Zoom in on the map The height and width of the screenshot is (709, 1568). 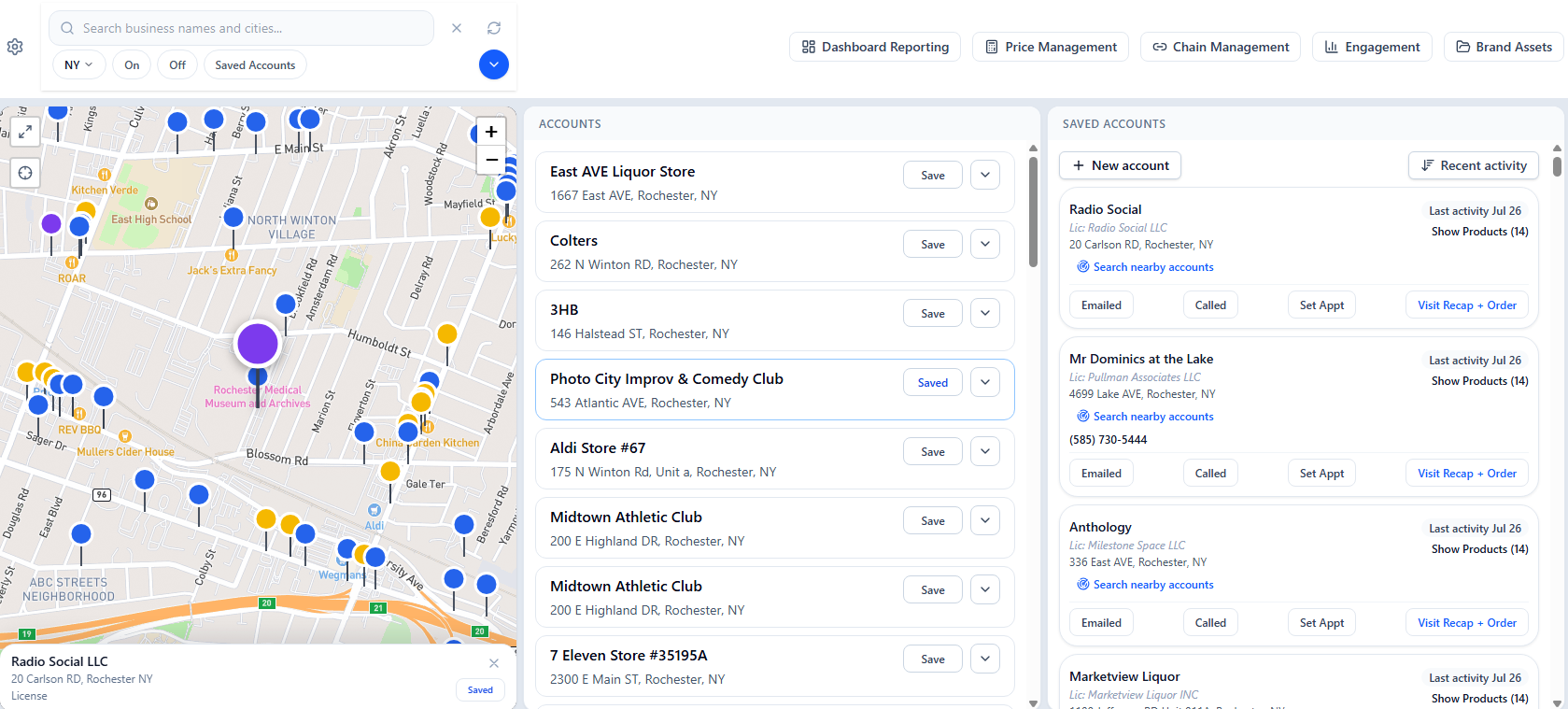[491, 132]
